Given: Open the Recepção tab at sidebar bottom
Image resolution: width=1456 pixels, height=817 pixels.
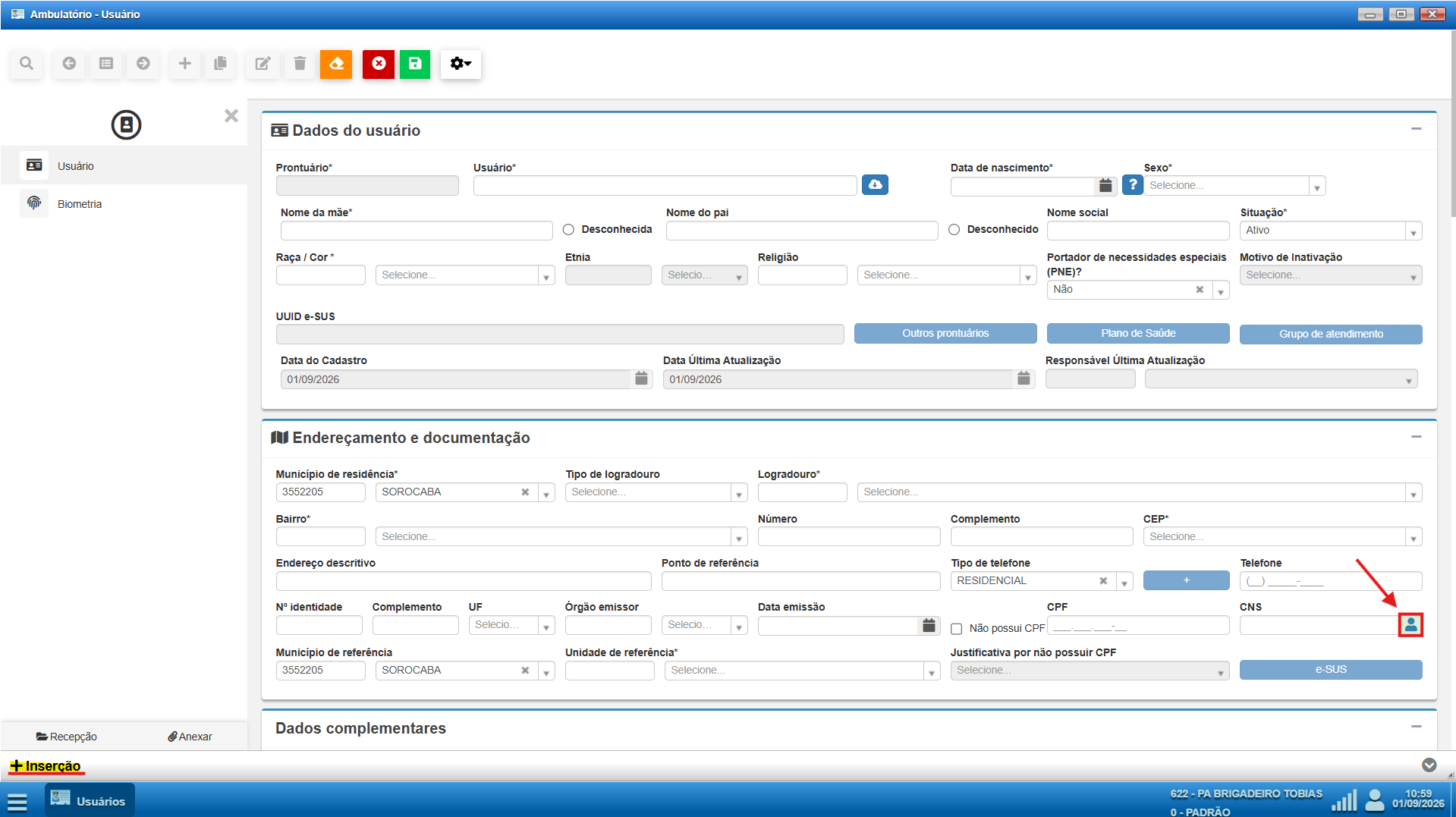Looking at the screenshot, I should point(67,737).
